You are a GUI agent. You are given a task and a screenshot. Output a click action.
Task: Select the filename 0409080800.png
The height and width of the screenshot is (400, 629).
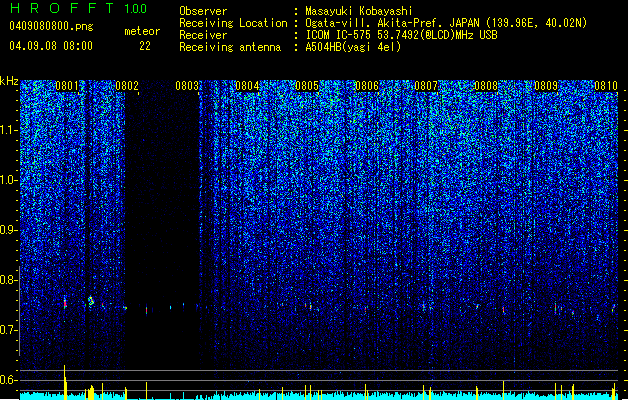pos(51,26)
